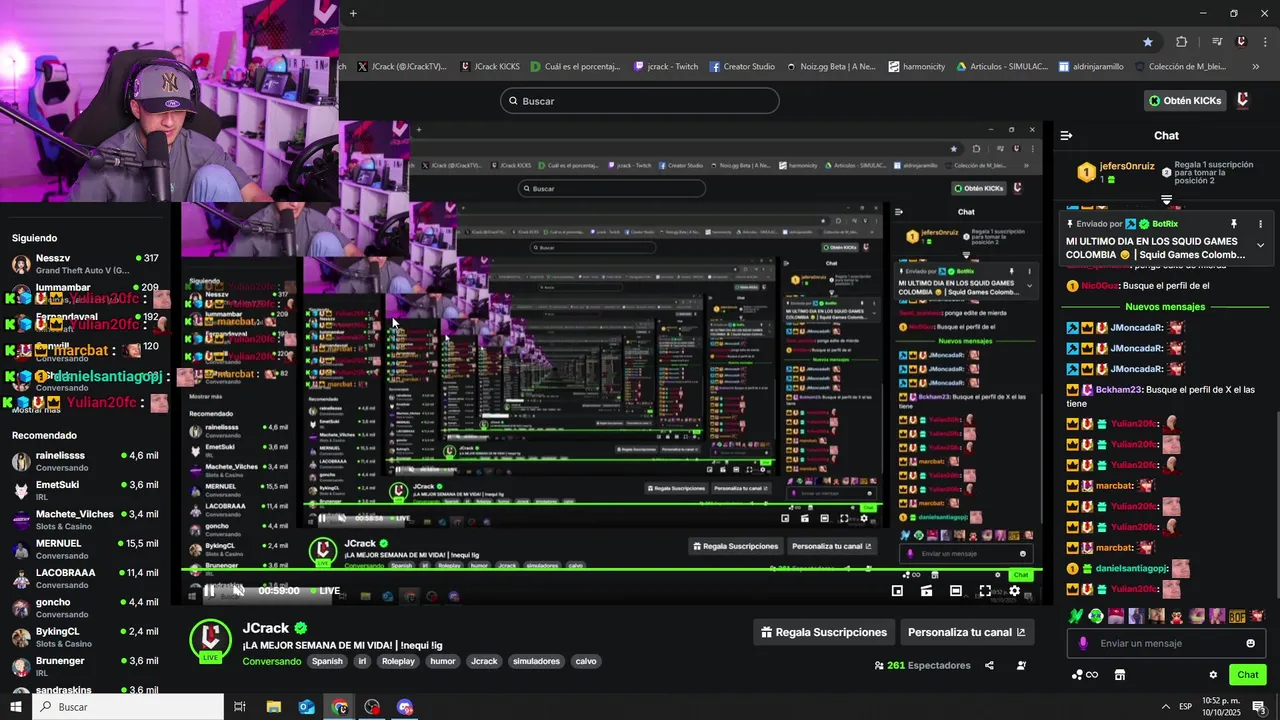Select the calvo tag

pyautogui.click(x=586, y=661)
